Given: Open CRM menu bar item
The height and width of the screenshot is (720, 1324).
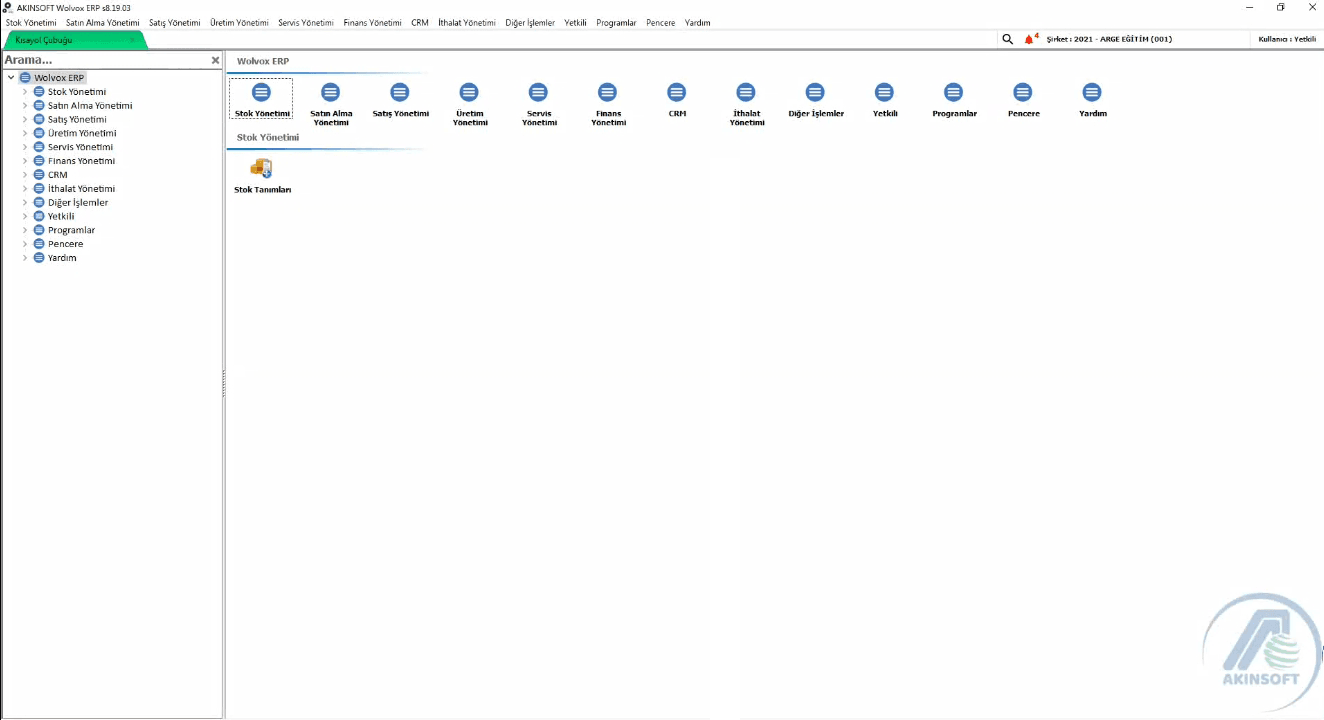Looking at the screenshot, I should click(420, 22).
